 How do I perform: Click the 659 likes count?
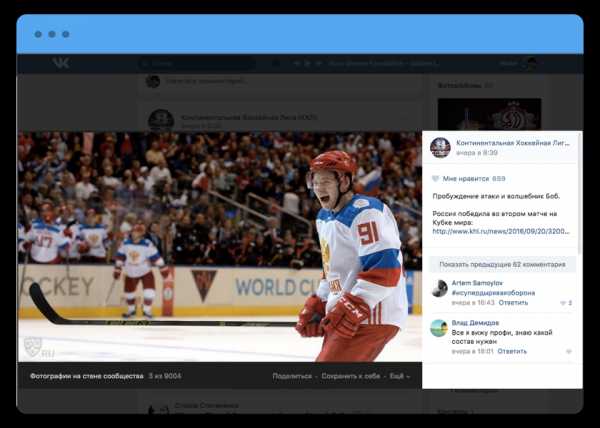tap(499, 179)
